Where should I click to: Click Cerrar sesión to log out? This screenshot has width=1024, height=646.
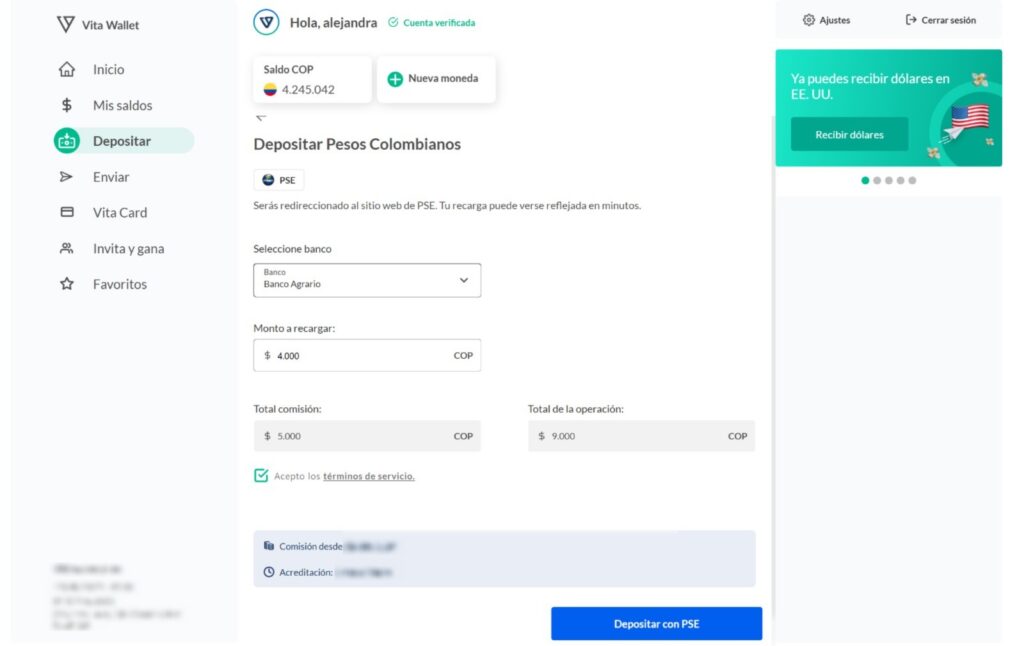point(940,20)
